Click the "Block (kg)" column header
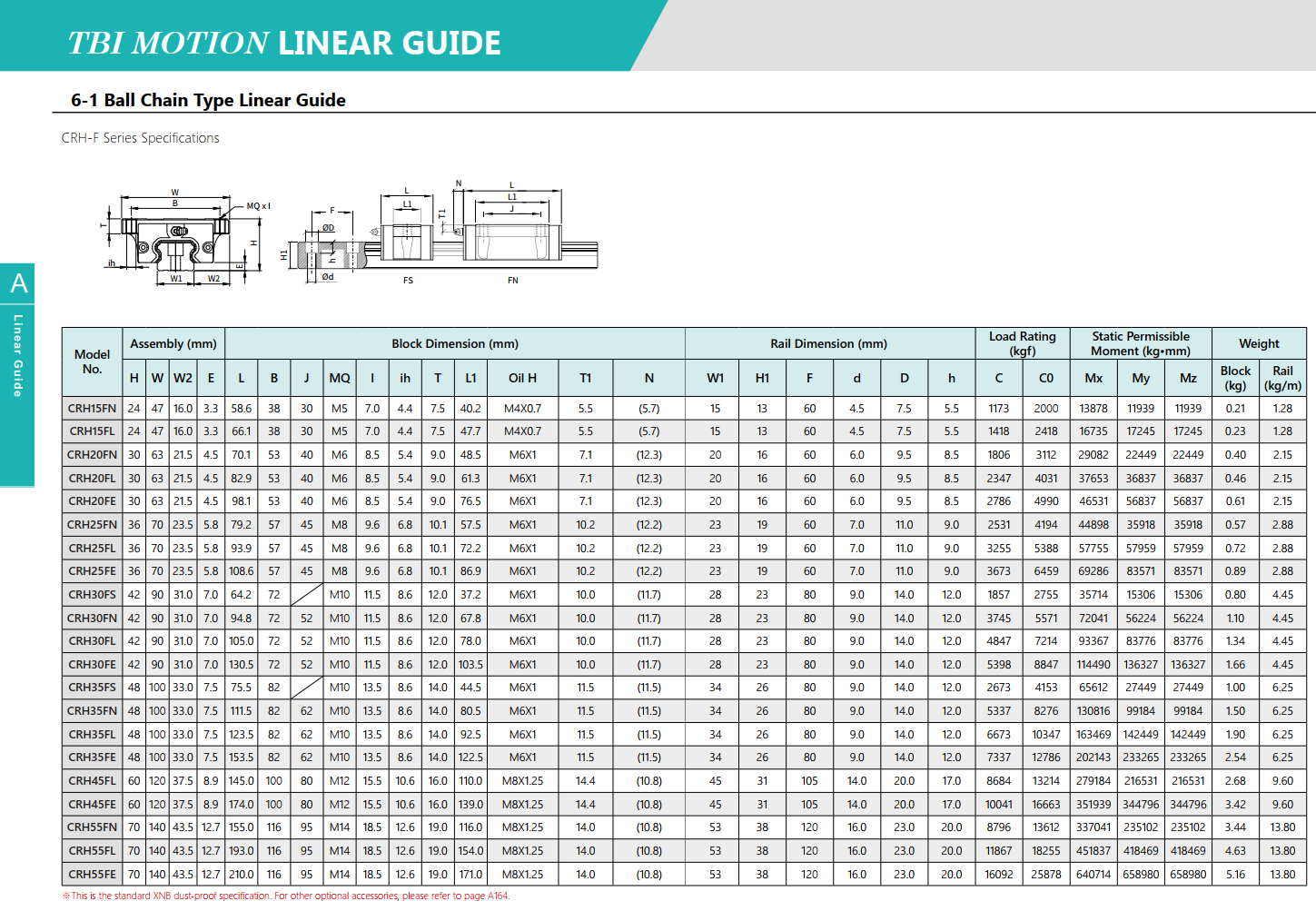 [1235, 378]
